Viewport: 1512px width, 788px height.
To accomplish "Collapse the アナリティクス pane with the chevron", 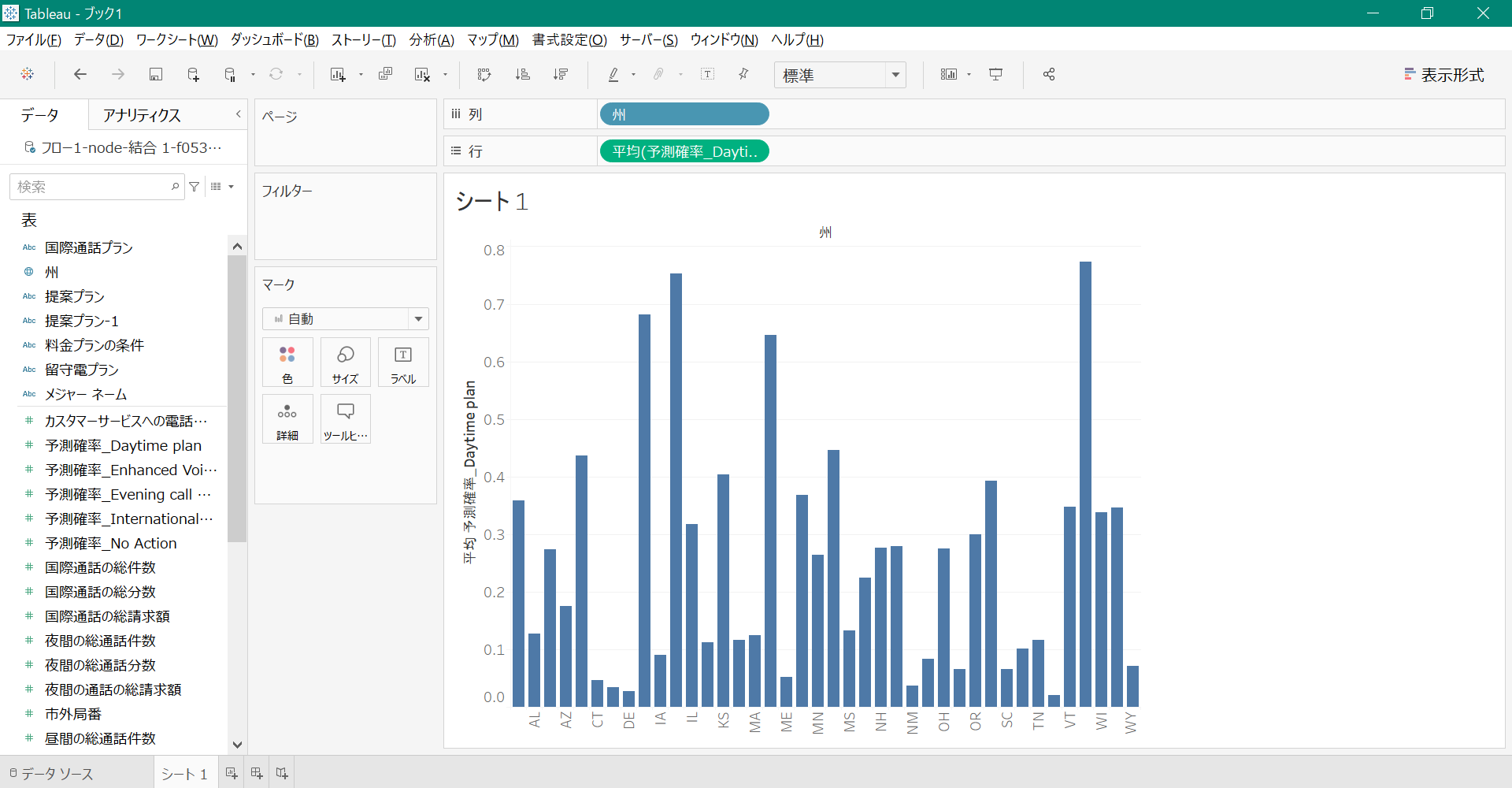I will coord(238,114).
